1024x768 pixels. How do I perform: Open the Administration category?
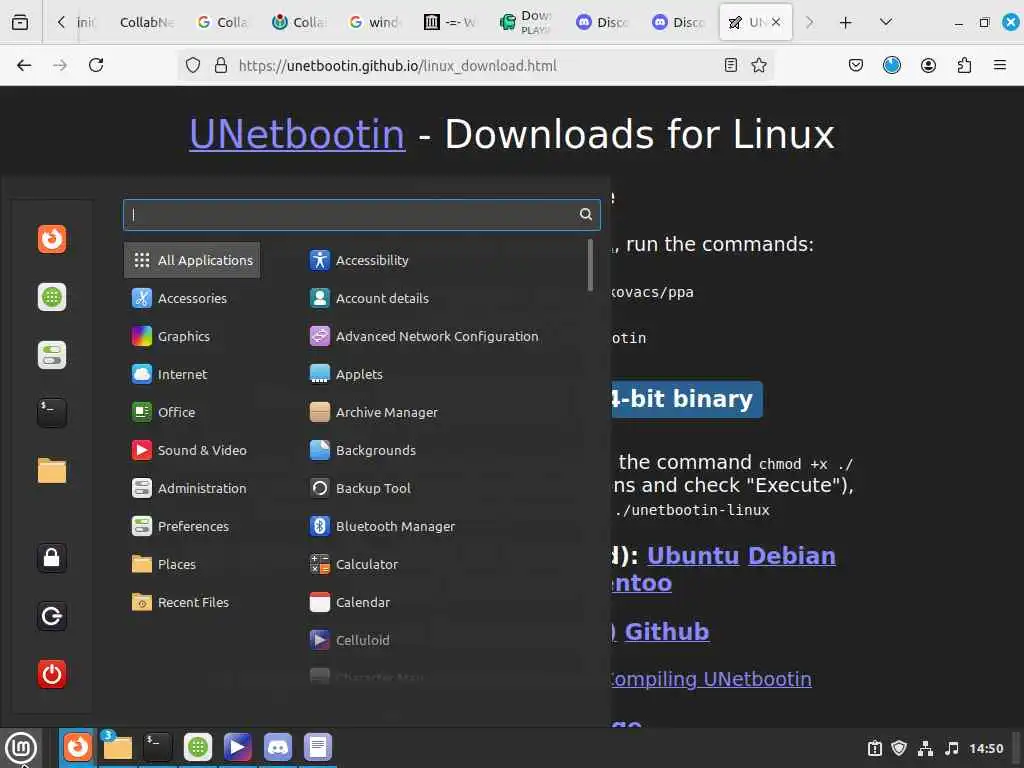(192, 488)
